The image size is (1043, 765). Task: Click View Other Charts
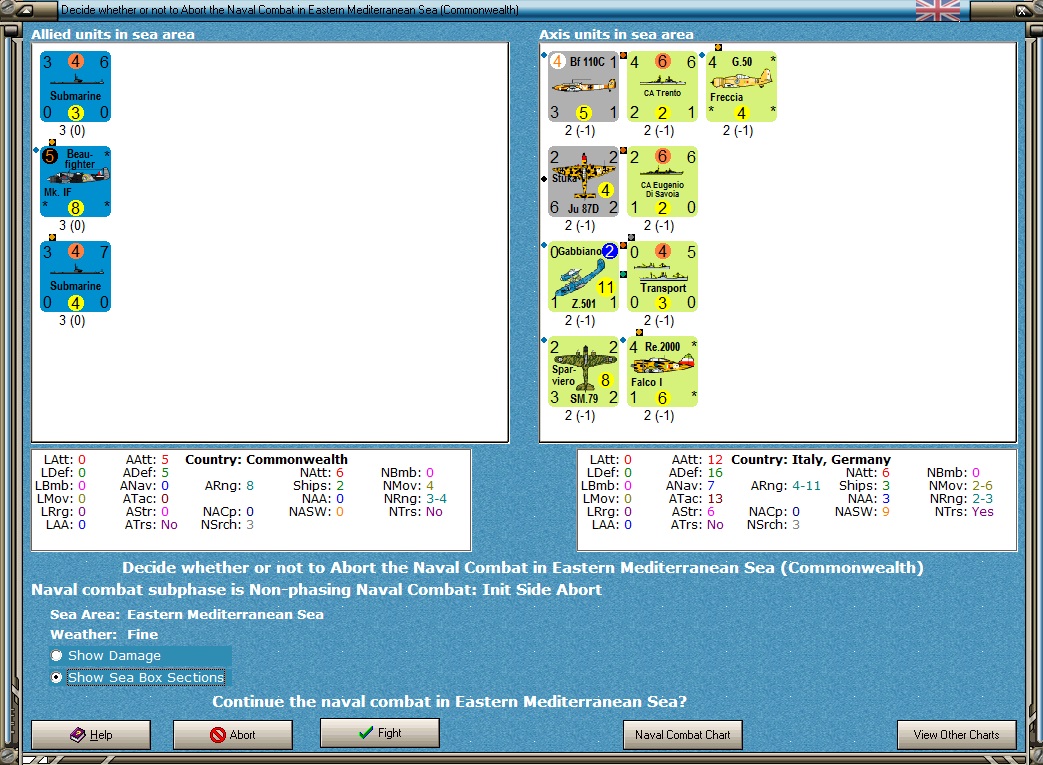click(x=957, y=734)
